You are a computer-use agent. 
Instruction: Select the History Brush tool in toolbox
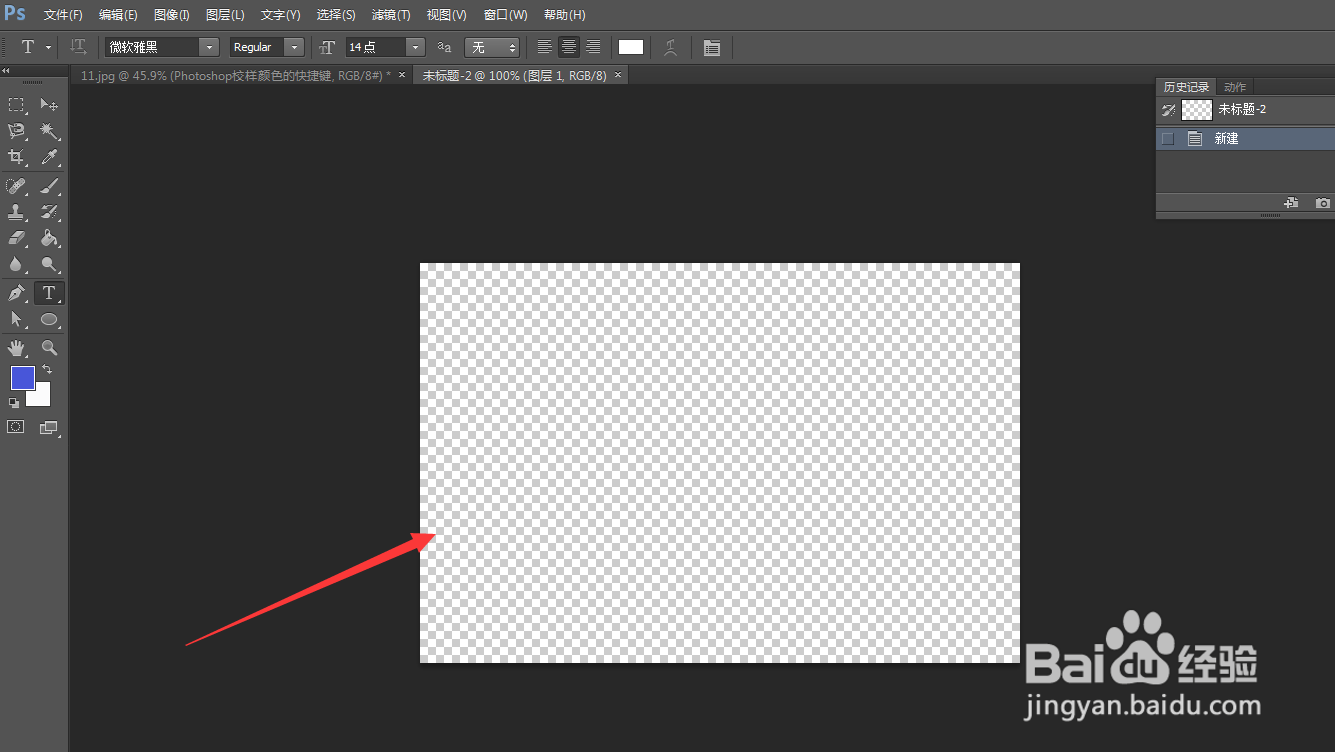click(x=48, y=212)
